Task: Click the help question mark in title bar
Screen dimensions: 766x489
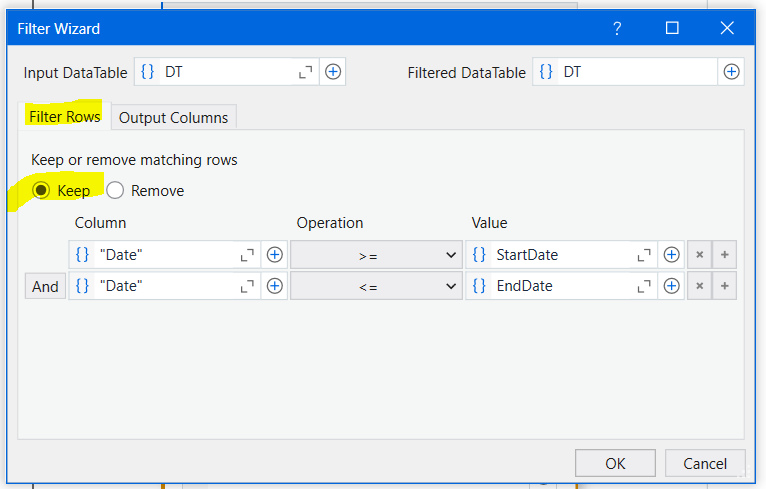Action: pyautogui.click(x=618, y=28)
